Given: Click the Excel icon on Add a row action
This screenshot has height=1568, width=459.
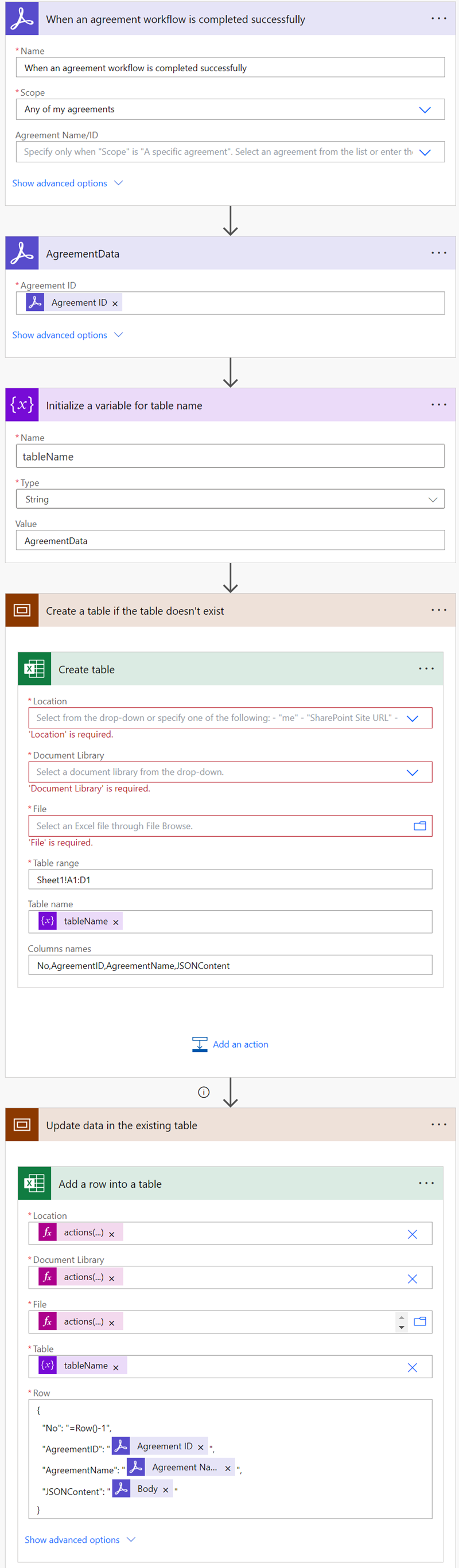Looking at the screenshot, I should coord(34,1183).
